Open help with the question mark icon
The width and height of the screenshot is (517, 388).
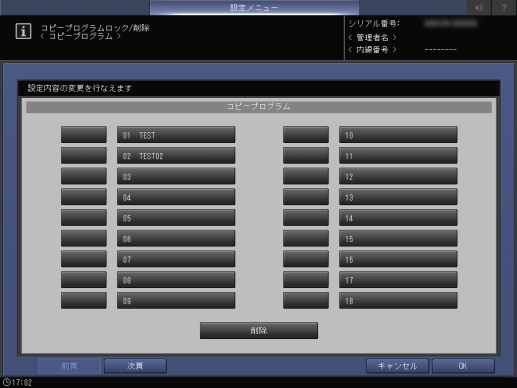point(504,7)
